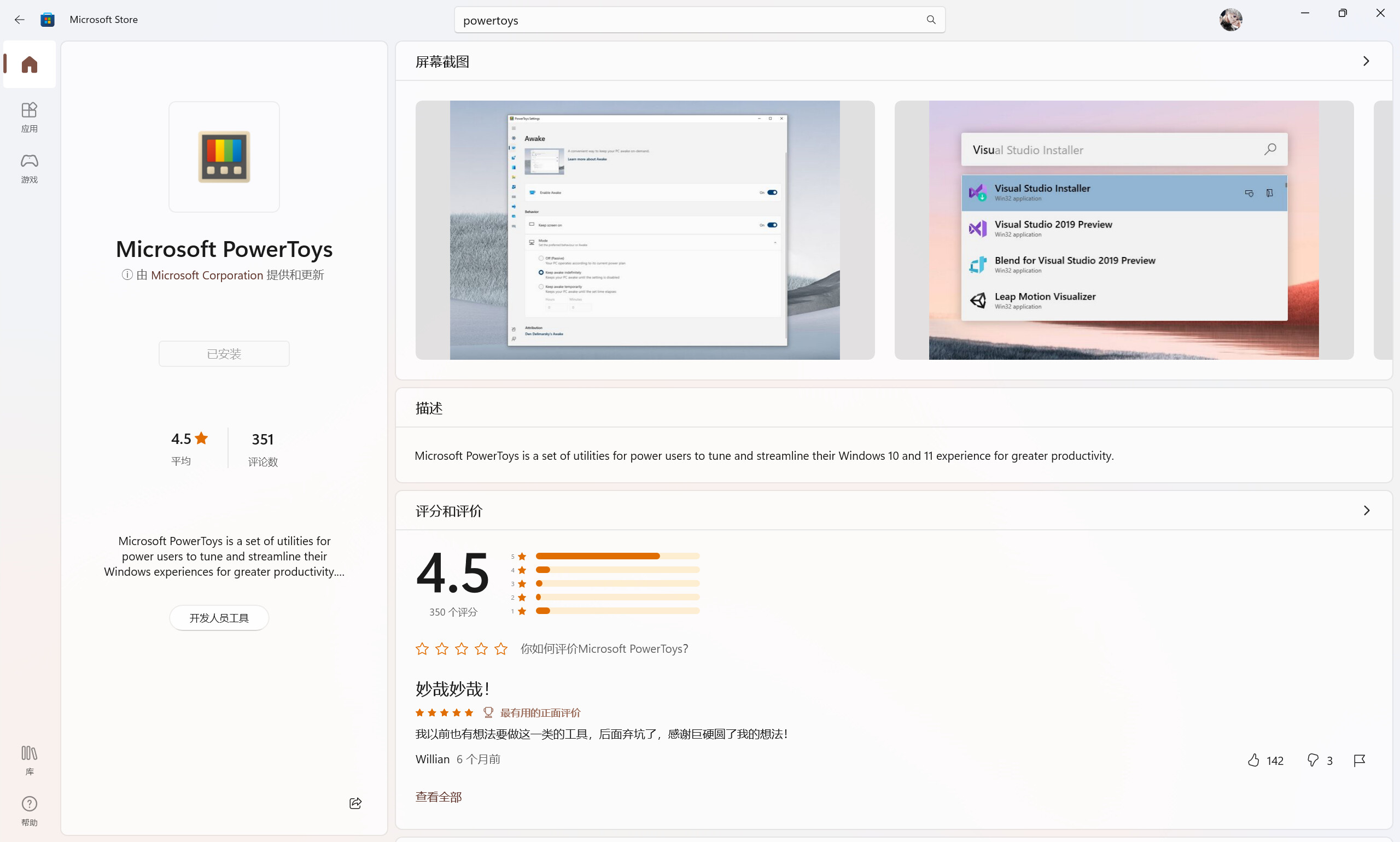Viewport: 1400px width, 842px height.
Task: Click the partially visible third screenshot
Action: [1382, 230]
